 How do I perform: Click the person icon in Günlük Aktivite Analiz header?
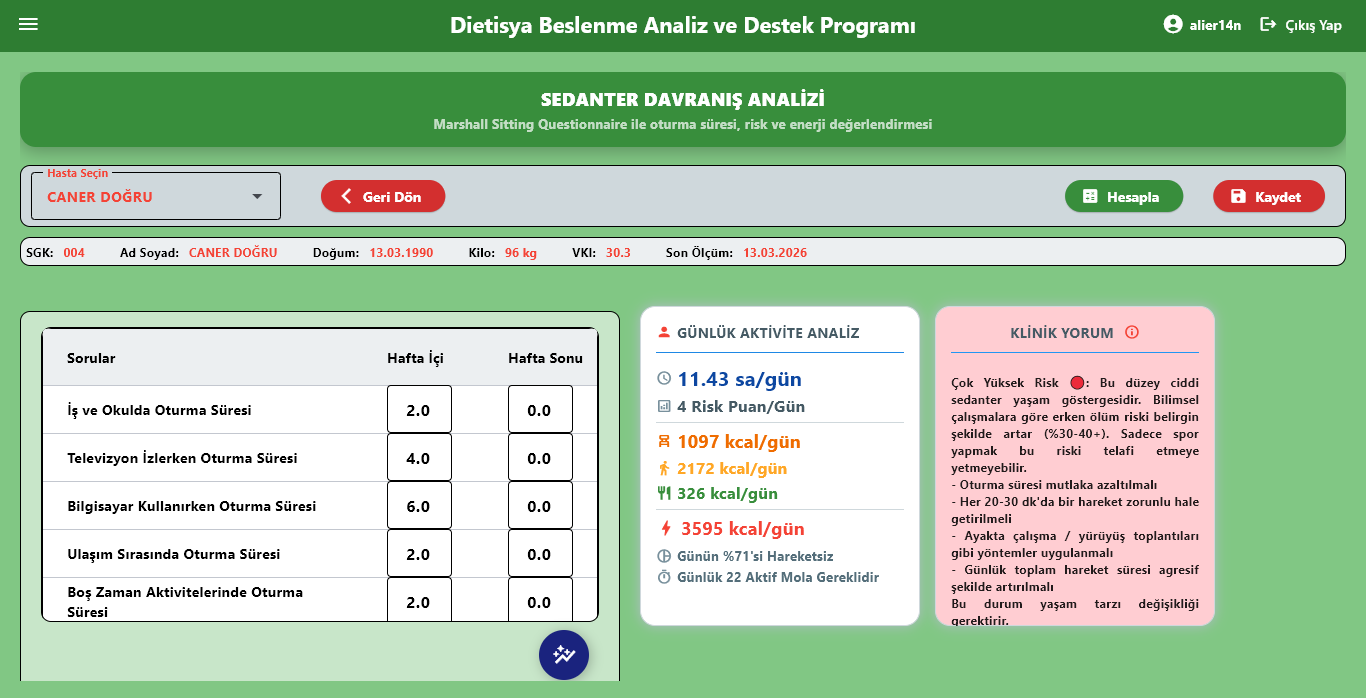664,333
